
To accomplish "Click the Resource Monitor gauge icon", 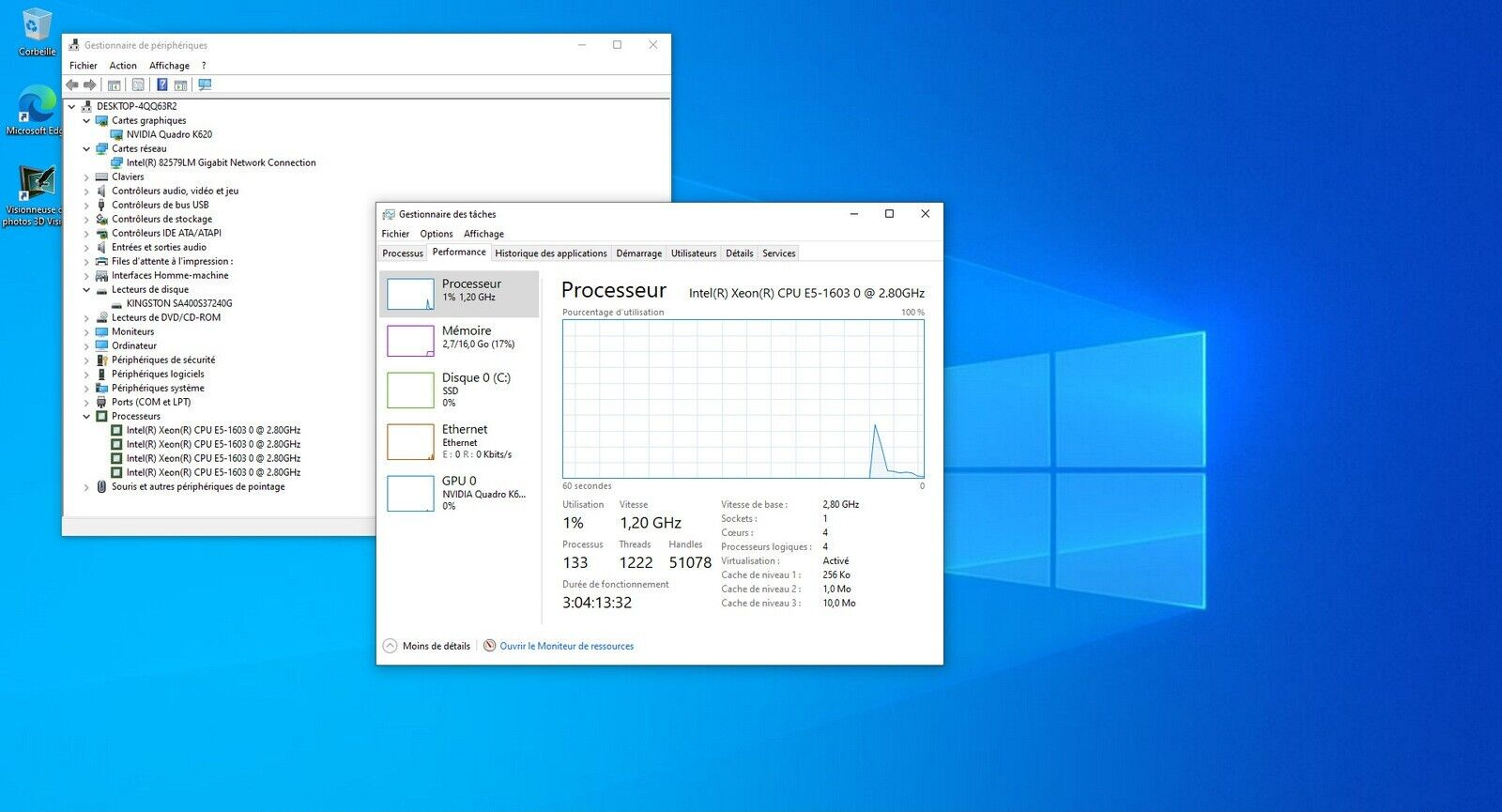I will (x=489, y=646).
